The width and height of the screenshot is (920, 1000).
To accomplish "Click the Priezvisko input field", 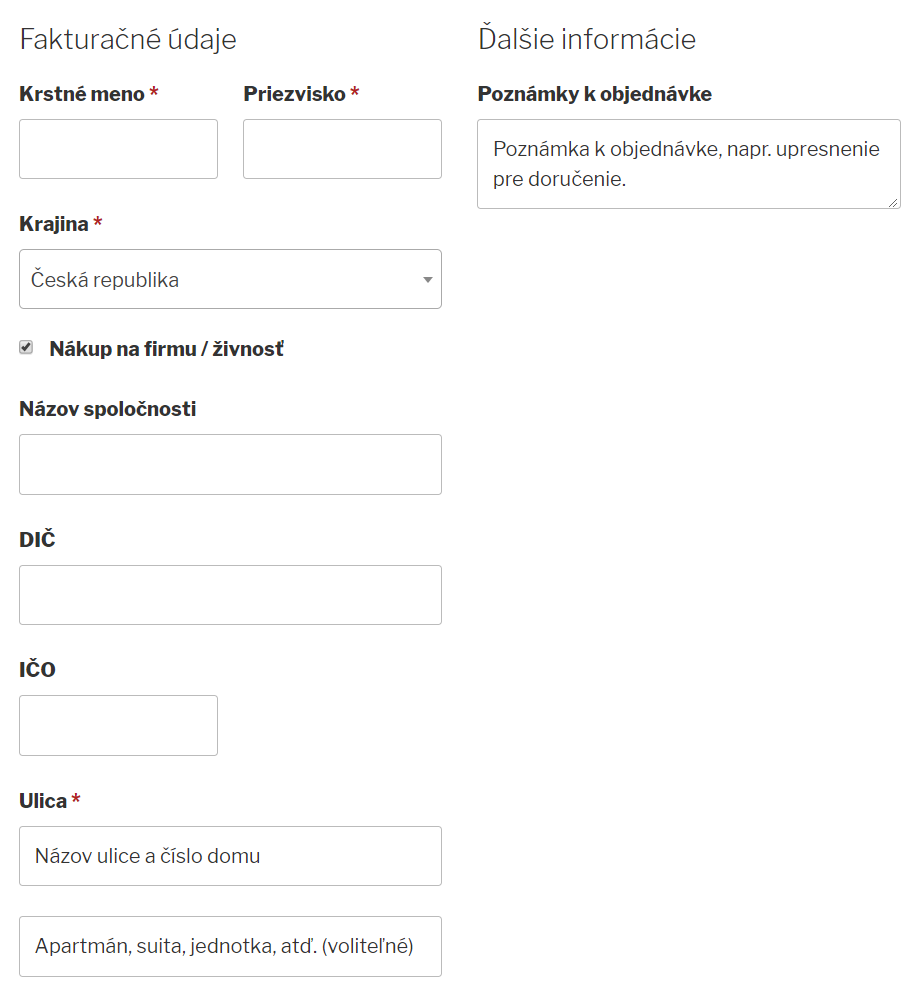I will pos(342,149).
